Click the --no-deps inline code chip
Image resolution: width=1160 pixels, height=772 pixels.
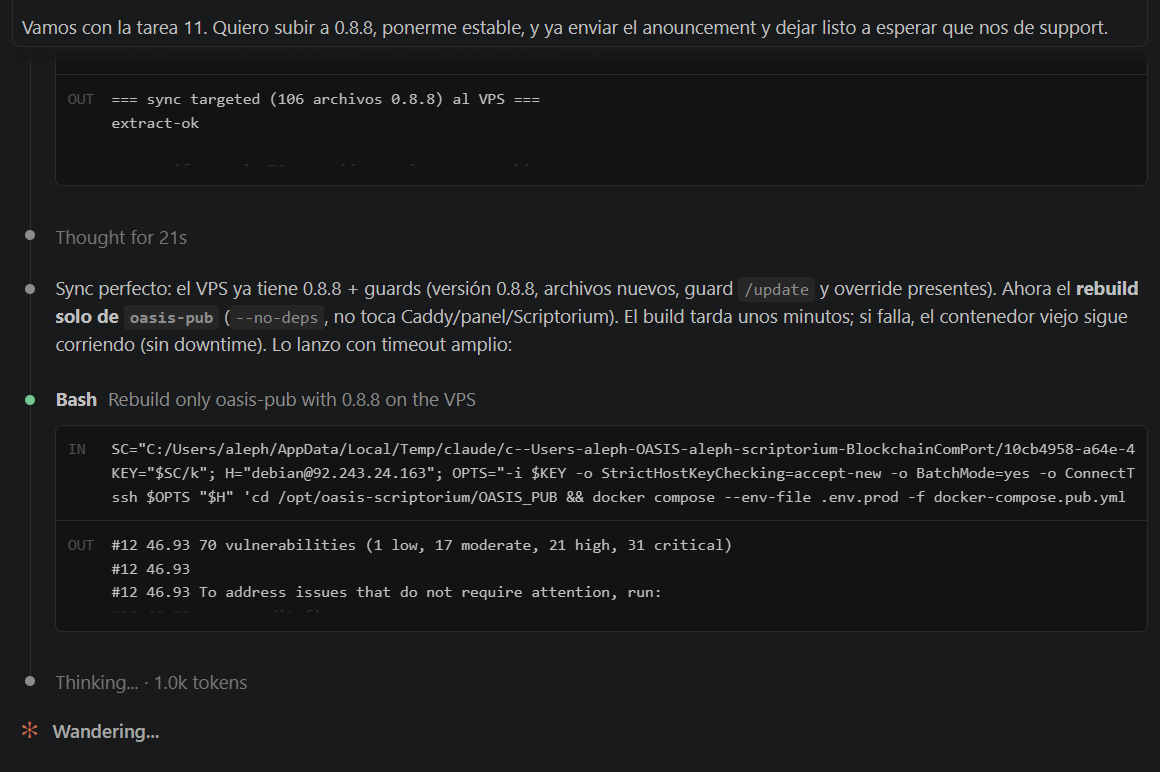pyautogui.click(x=277, y=317)
